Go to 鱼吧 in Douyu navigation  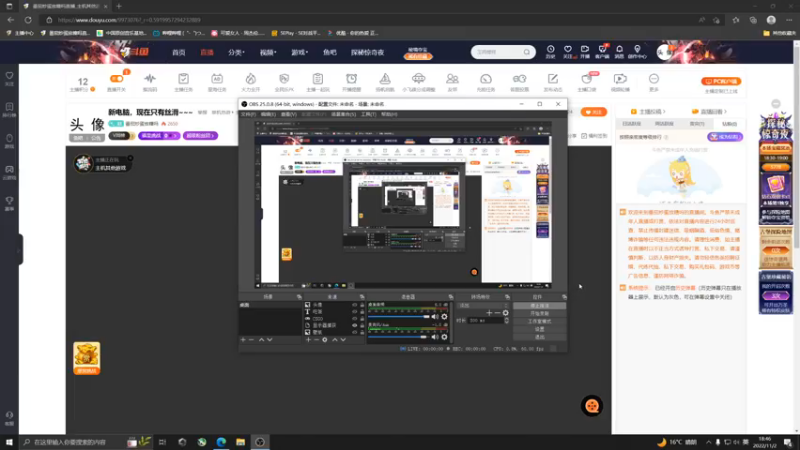click(x=330, y=52)
